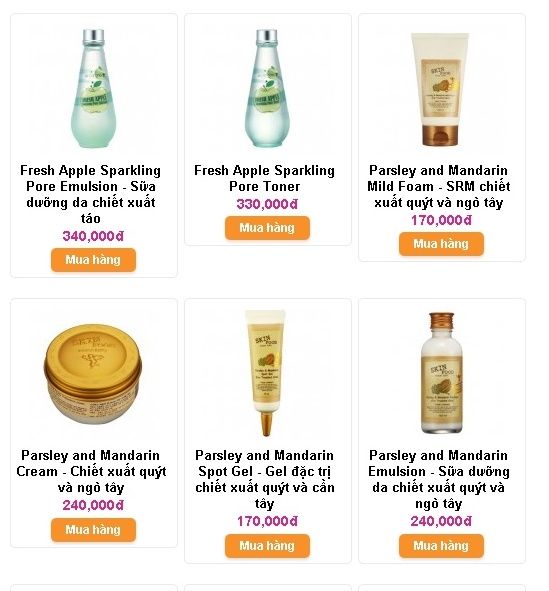View the Parsley and Mandarin Cream jar image
The width and height of the screenshot is (549, 591).
coord(93,374)
